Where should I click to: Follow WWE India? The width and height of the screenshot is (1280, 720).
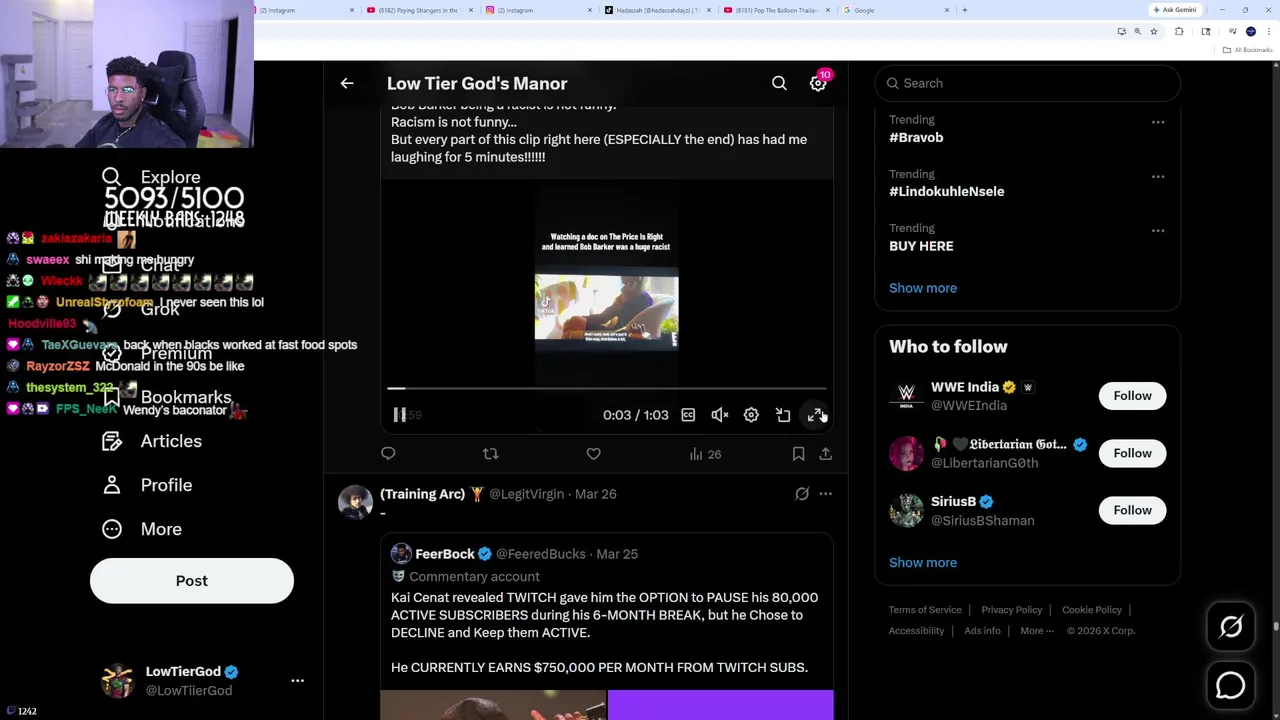coord(1132,396)
